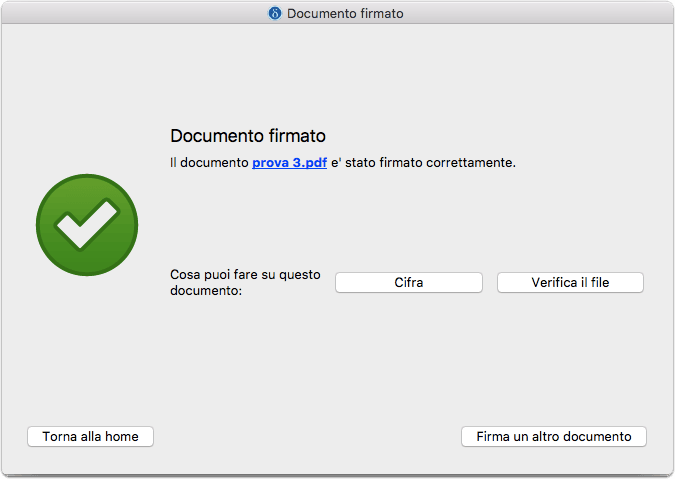Go back with Torna alla home
Image resolution: width=675 pixels, height=479 pixels.
tap(90, 436)
